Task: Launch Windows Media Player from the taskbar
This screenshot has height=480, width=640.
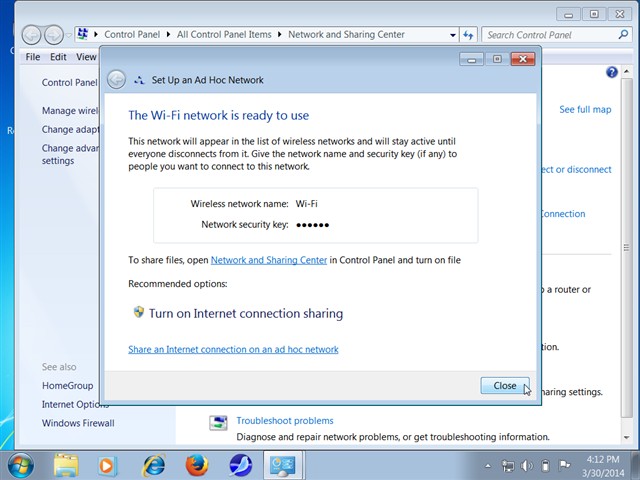Action: [x=107, y=466]
